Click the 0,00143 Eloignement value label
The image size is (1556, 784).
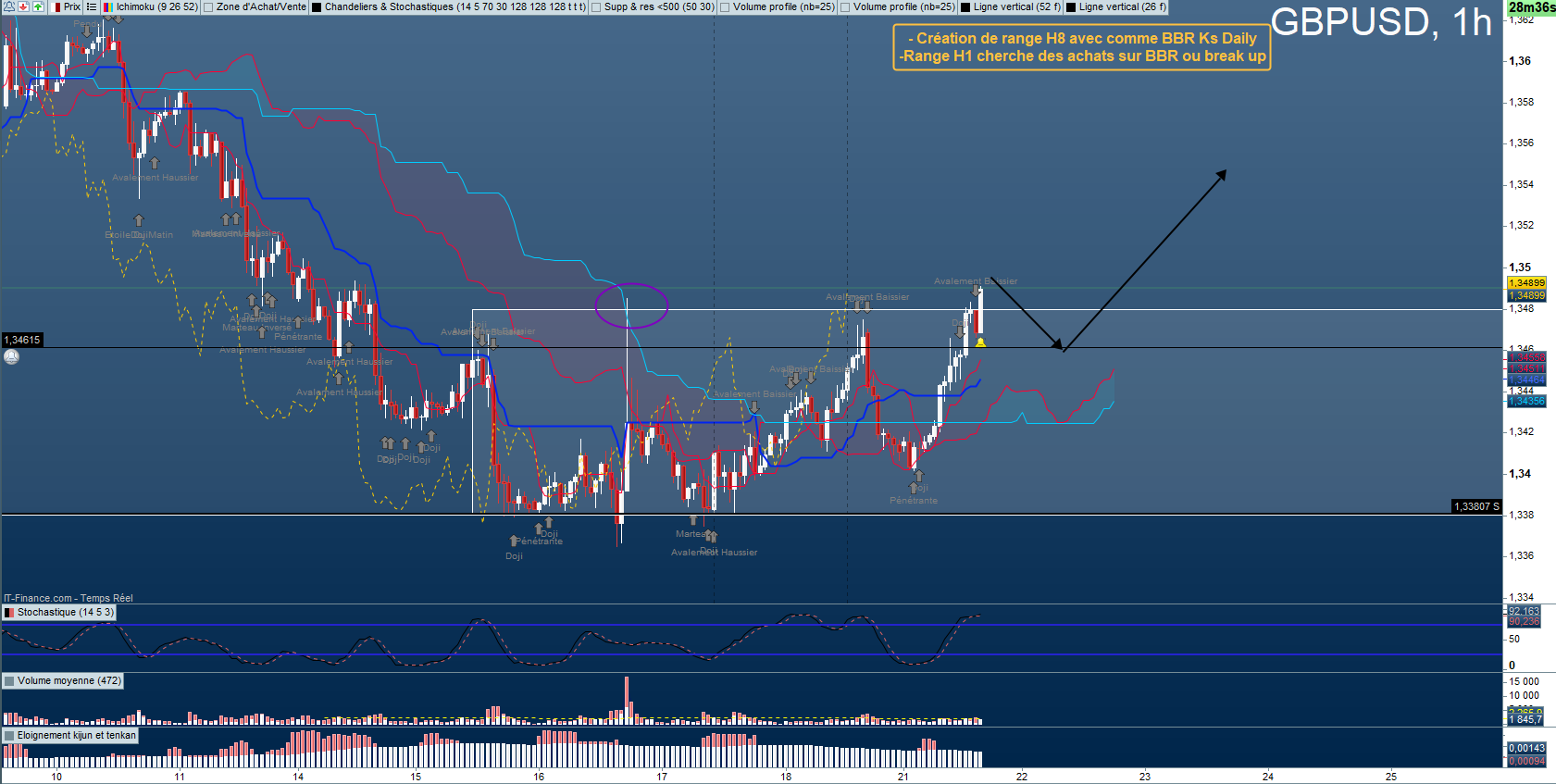click(x=1526, y=748)
